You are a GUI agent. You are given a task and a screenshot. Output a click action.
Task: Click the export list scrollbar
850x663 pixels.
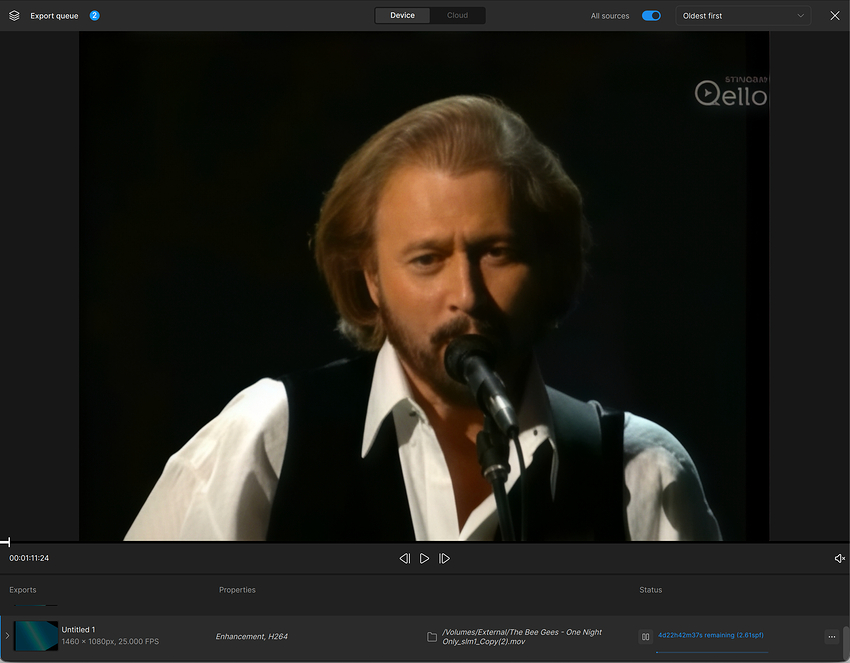(846, 642)
